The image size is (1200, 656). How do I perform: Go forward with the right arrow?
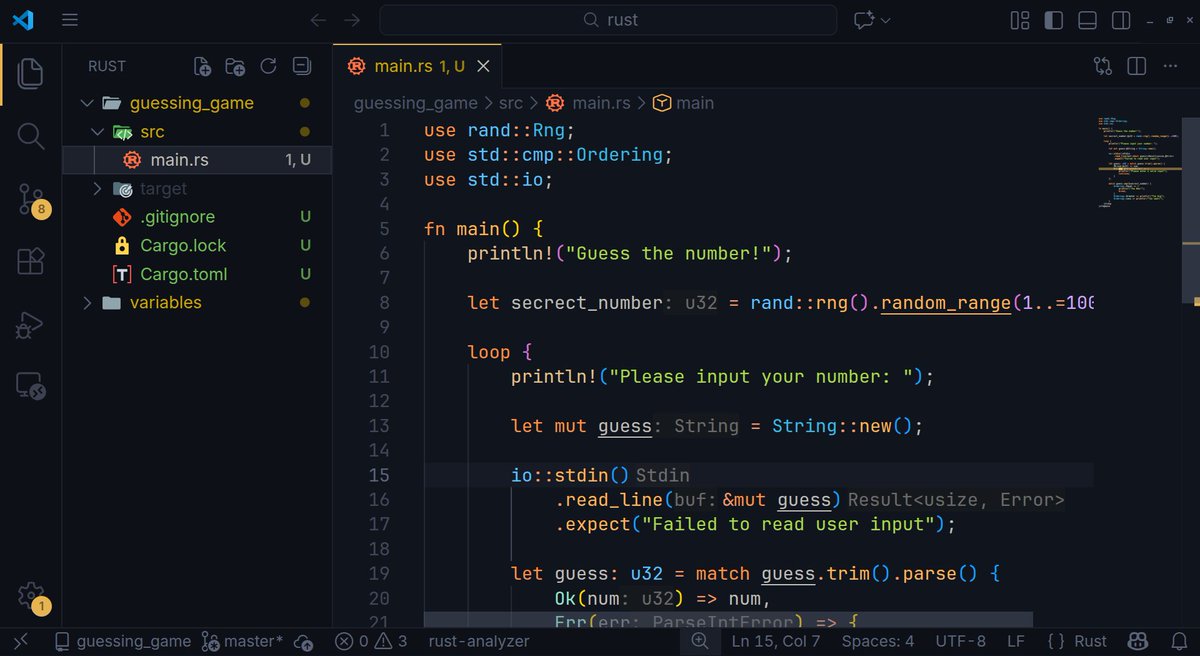351,20
